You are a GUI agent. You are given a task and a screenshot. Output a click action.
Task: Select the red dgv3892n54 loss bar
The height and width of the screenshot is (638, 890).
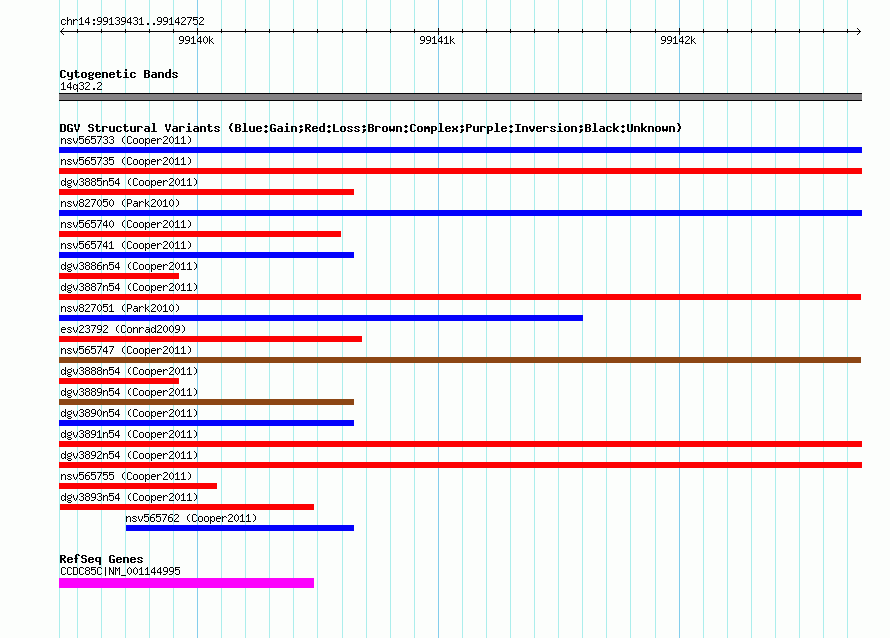tap(460, 465)
